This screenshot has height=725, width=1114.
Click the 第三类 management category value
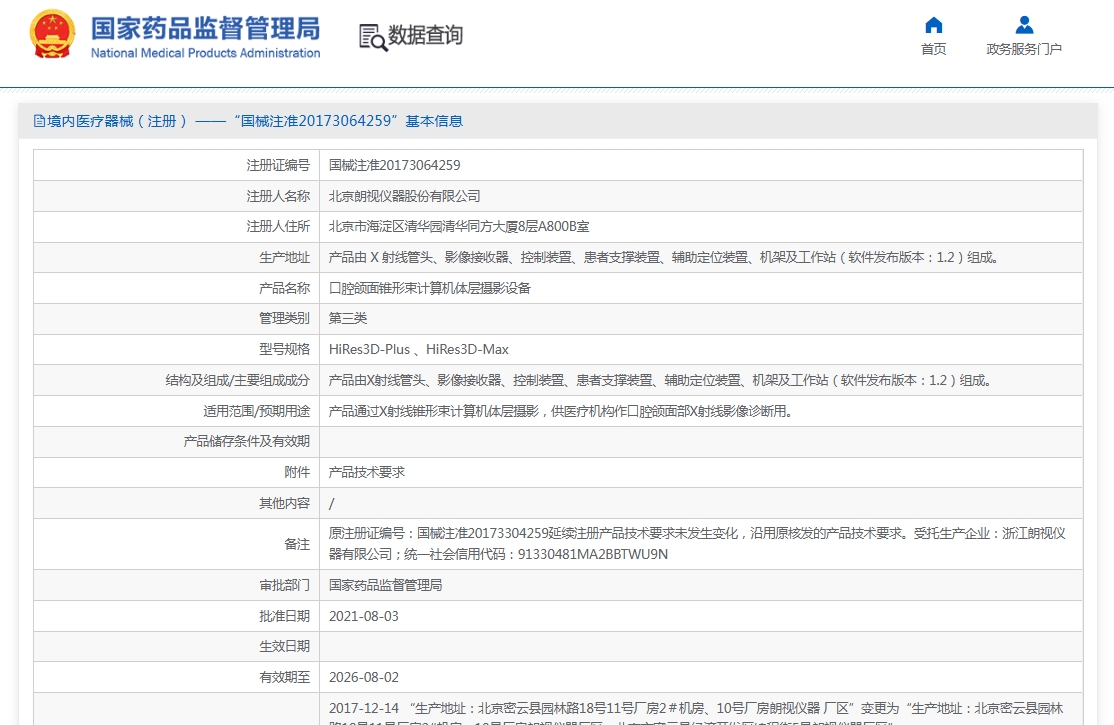coord(347,318)
